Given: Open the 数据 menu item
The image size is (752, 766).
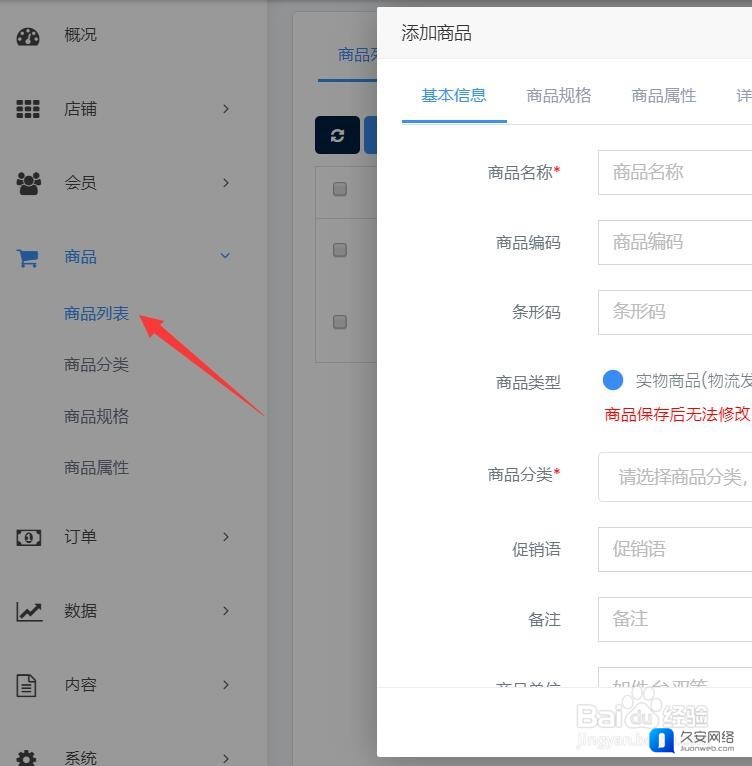Looking at the screenshot, I should click(x=80, y=611).
